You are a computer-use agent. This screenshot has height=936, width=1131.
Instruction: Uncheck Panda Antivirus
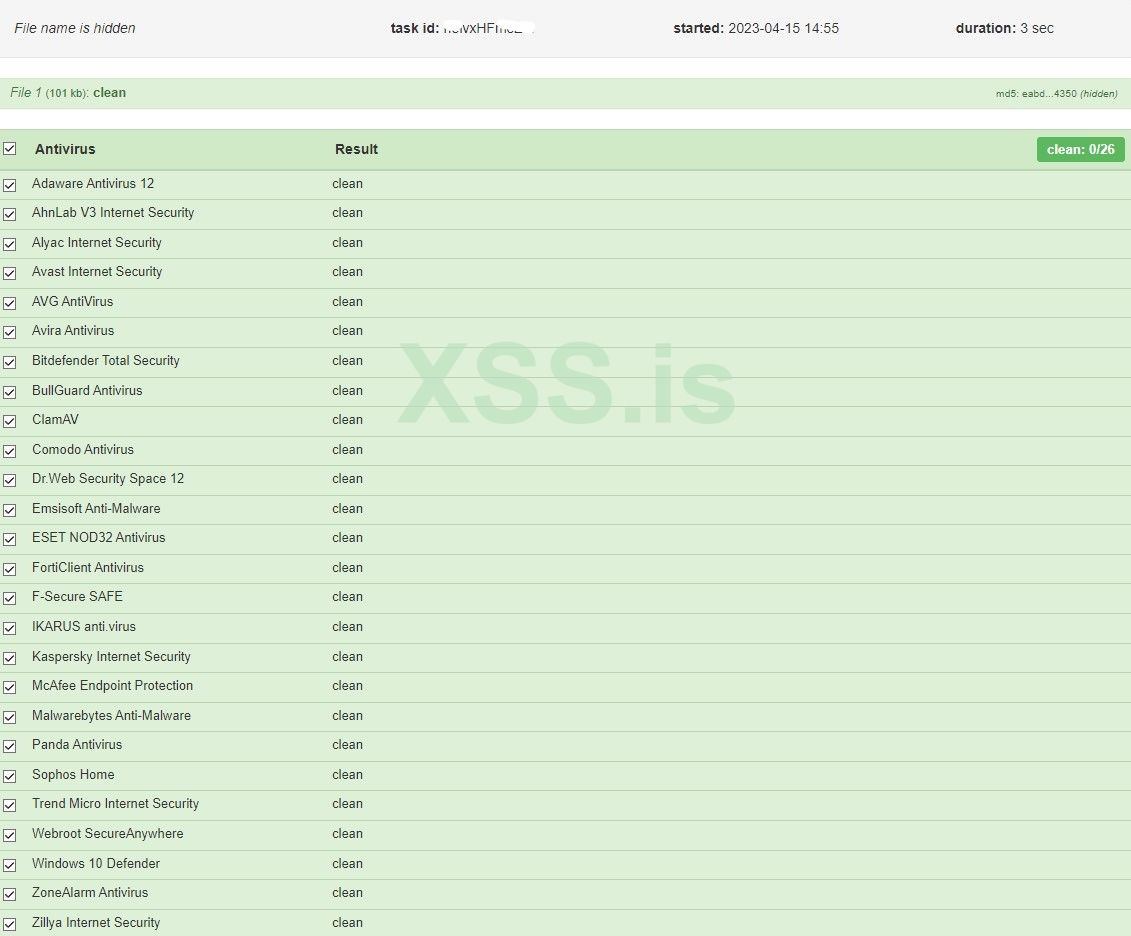[10, 746]
